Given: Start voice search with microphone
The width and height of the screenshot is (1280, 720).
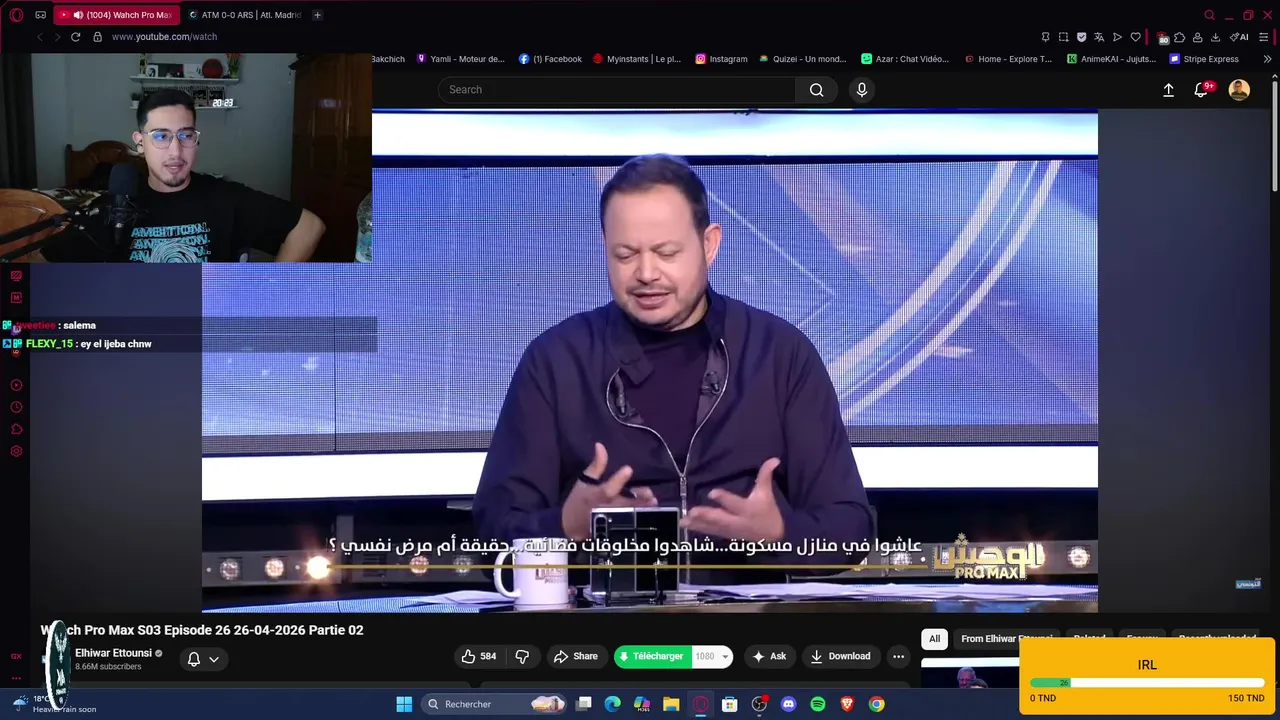Looking at the screenshot, I should [x=862, y=90].
